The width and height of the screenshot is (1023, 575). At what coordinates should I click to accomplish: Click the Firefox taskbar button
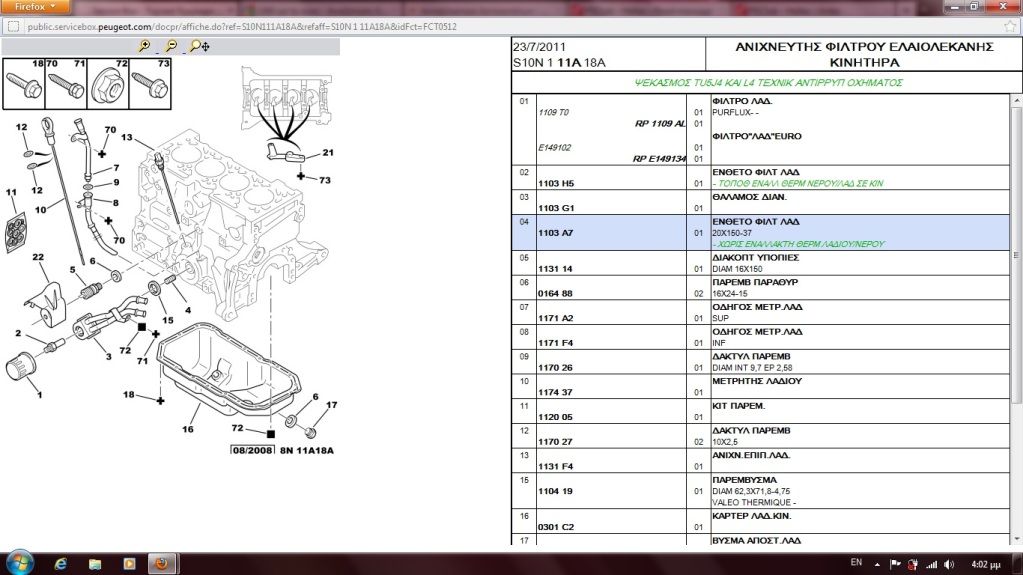161,563
